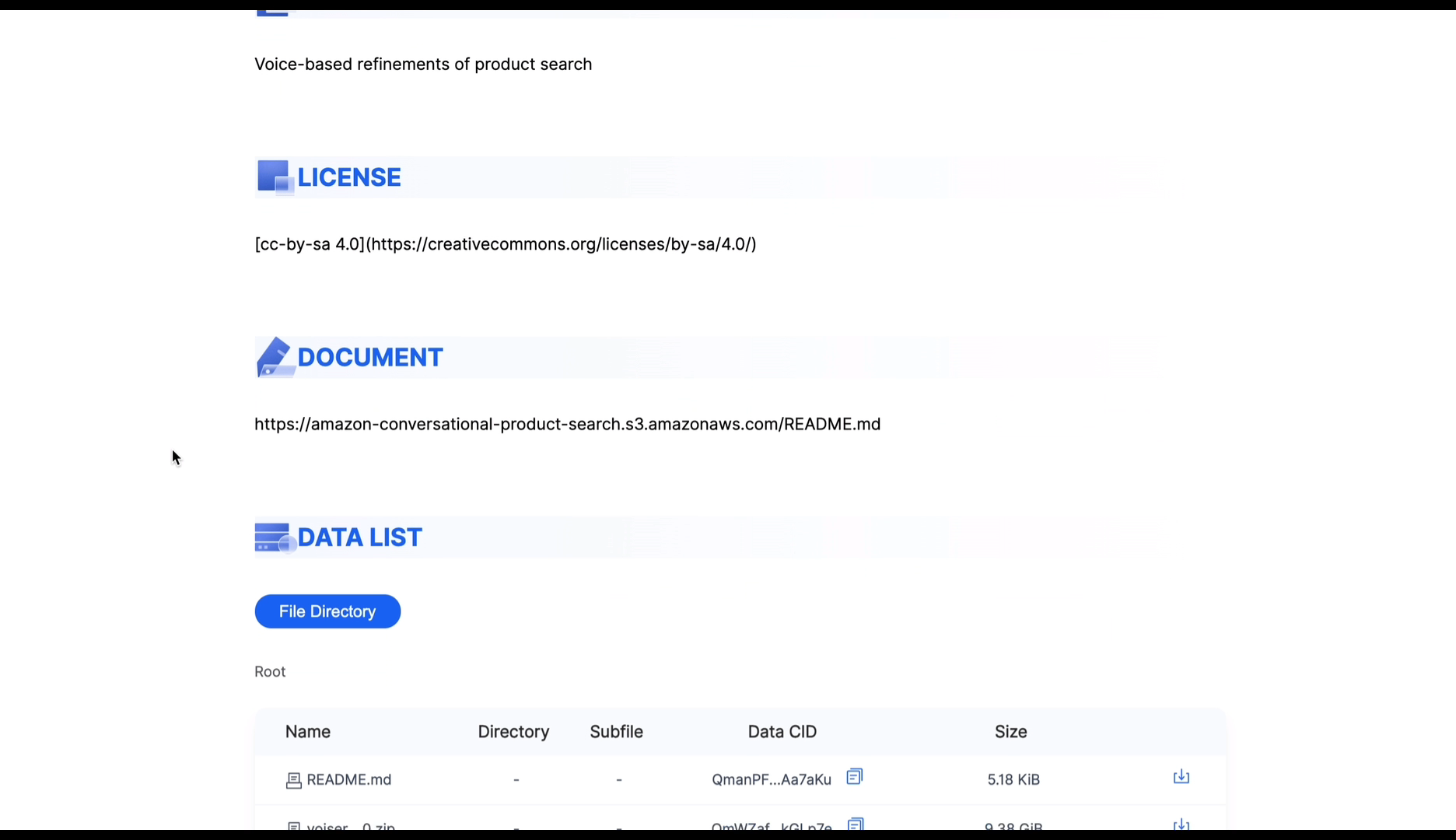Click the DATA LIST section heading
1456x840 pixels.
click(x=360, y=537)
